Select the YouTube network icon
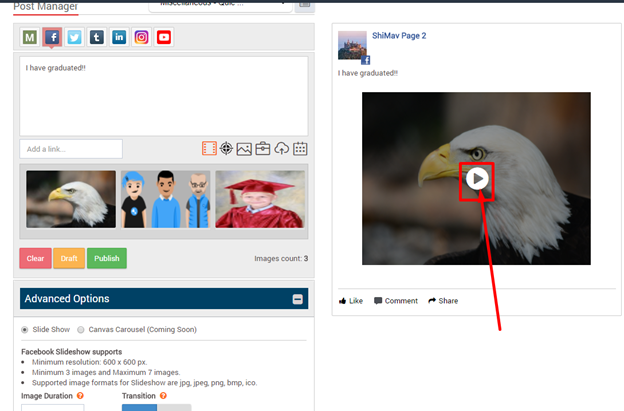The width and height of the screenshot is (624, 411). 164,37
